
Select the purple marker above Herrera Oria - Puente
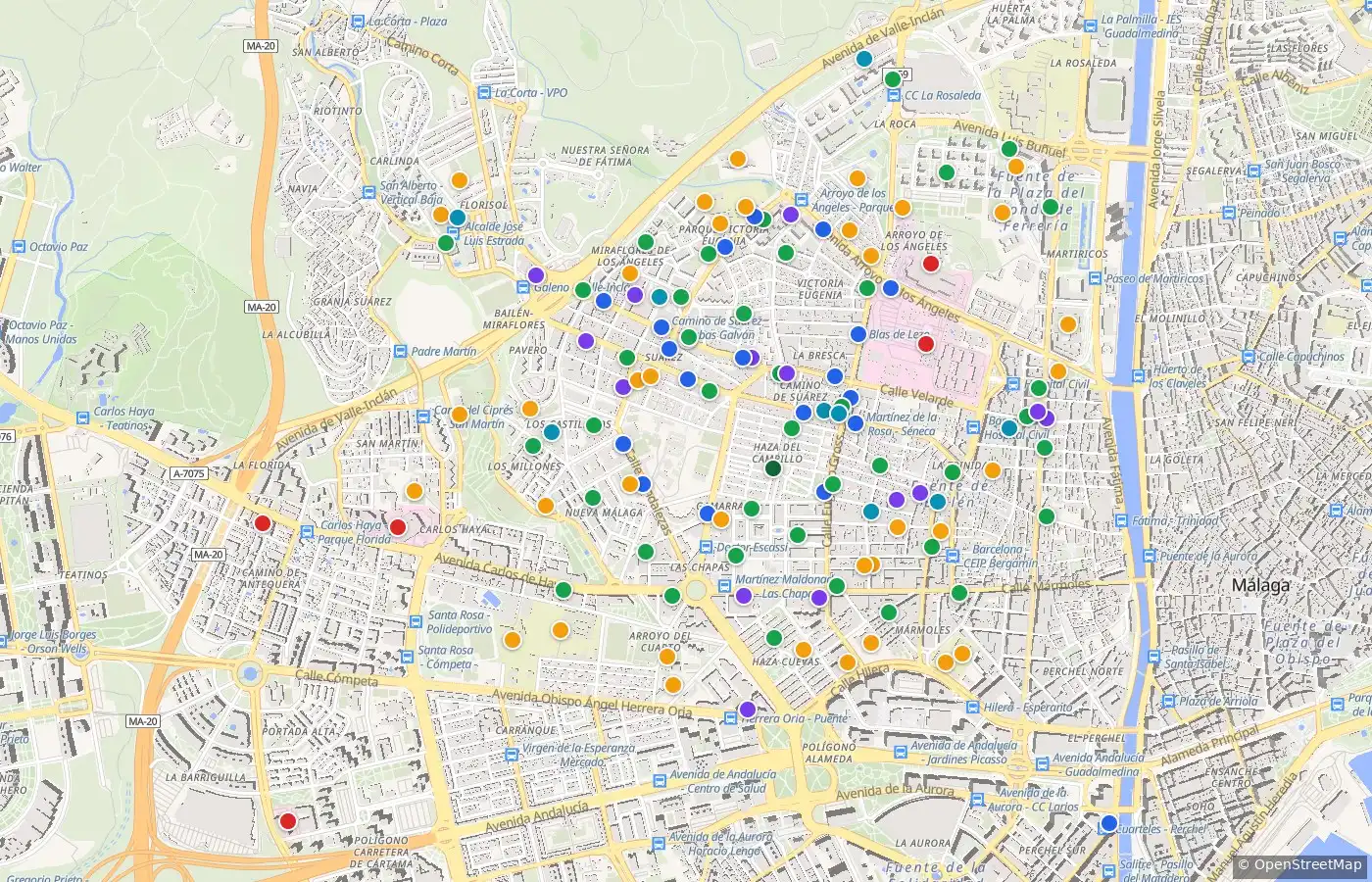748,710
